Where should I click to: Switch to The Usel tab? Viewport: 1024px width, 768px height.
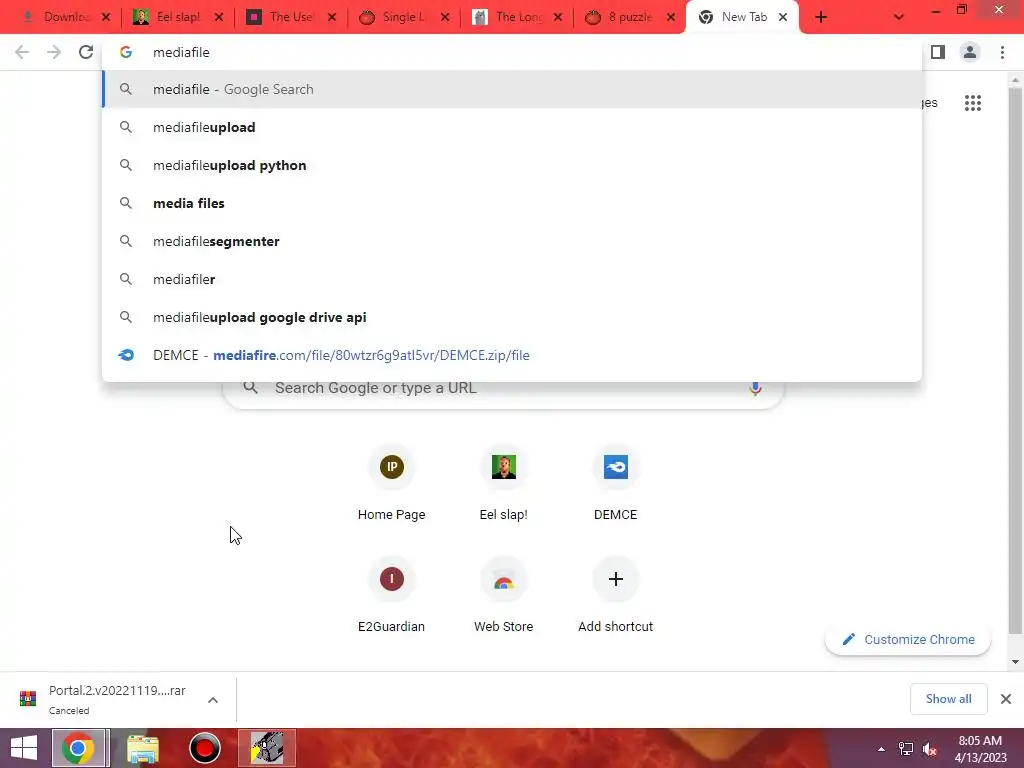(x=283, y=17)
